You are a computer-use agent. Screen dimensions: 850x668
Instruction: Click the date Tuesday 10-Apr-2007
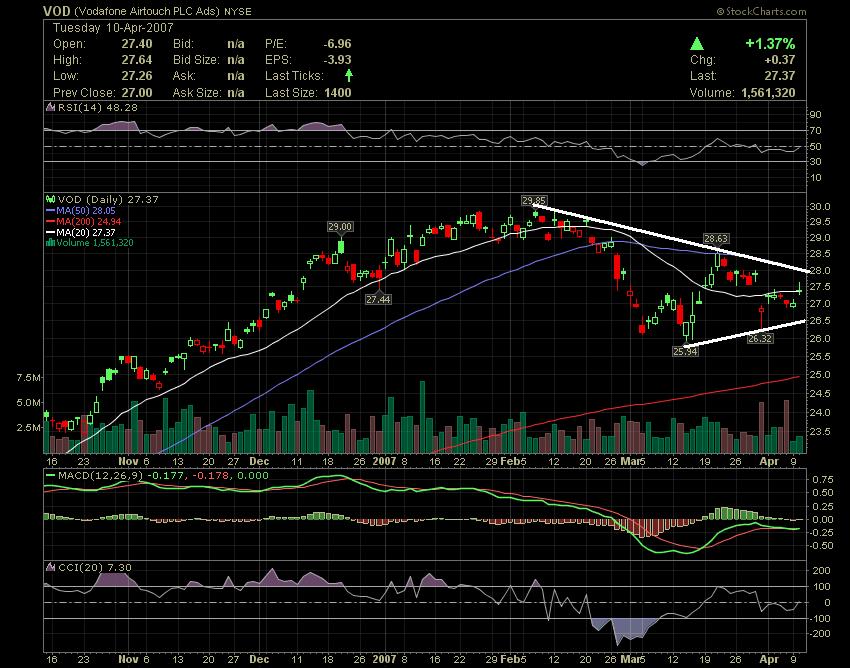coord(113,28)
